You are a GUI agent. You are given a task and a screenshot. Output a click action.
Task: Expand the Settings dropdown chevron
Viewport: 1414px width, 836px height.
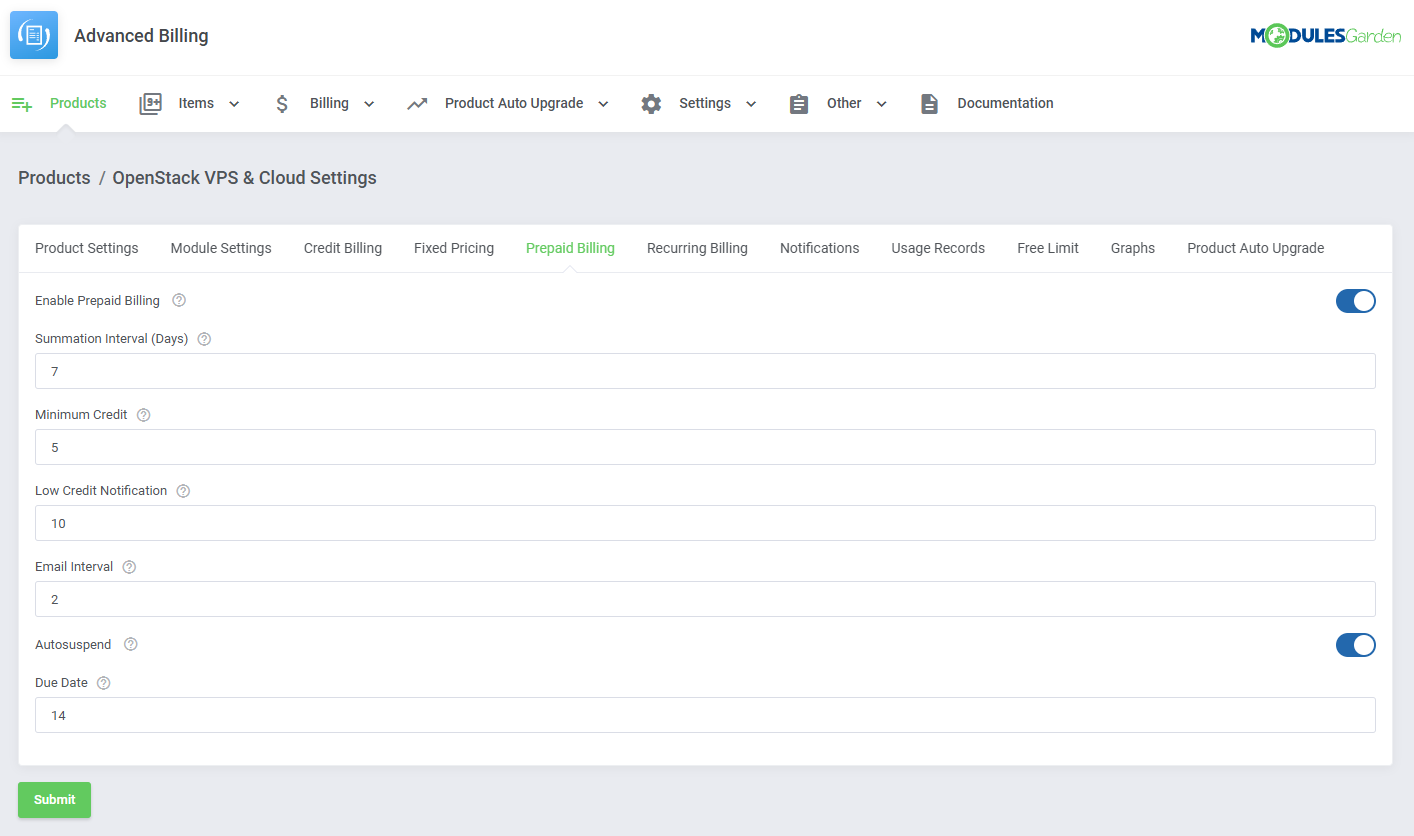(751, 104)
